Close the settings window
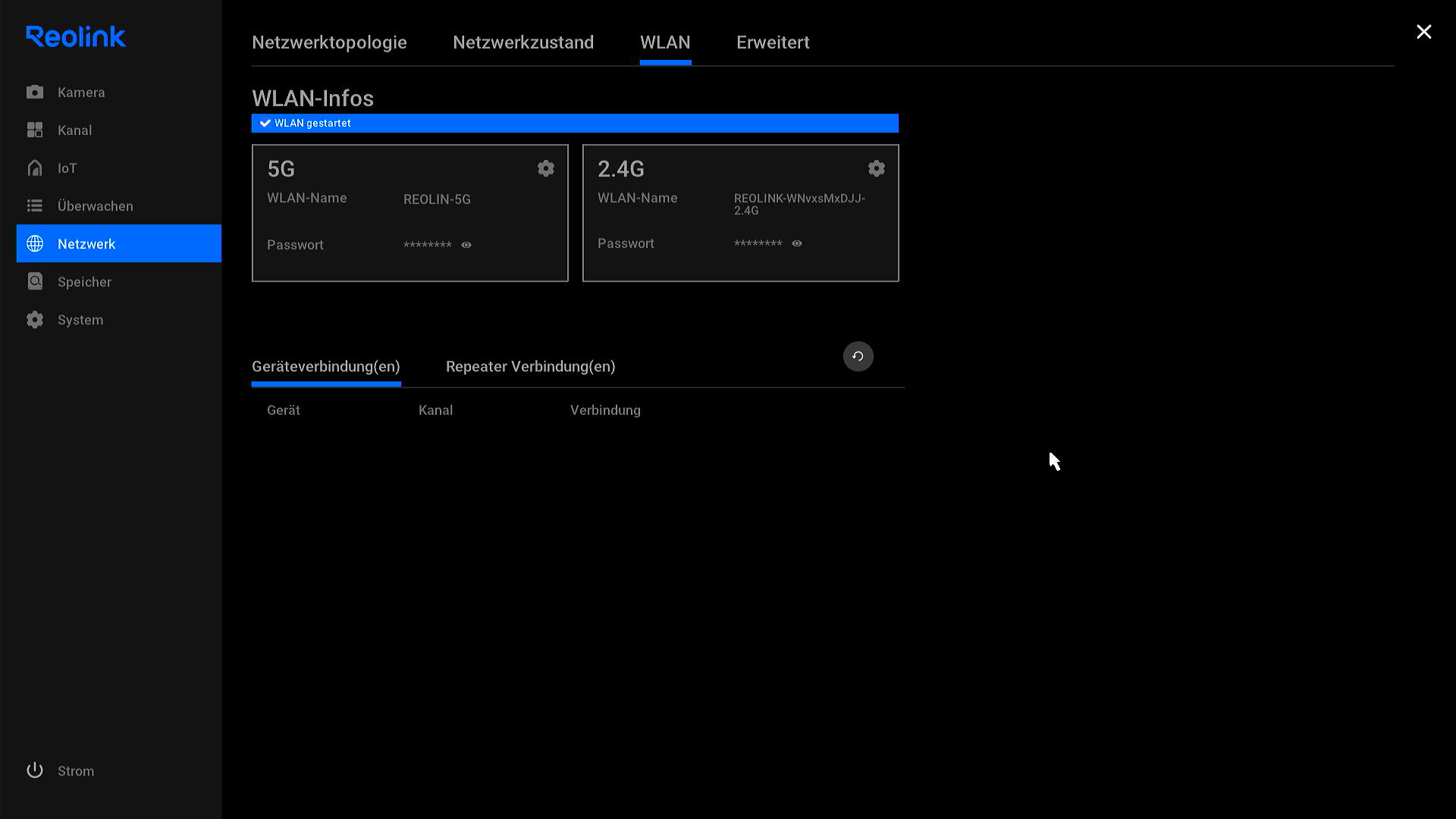The height and width of the screenshot is (819, 1456). 1424,32
